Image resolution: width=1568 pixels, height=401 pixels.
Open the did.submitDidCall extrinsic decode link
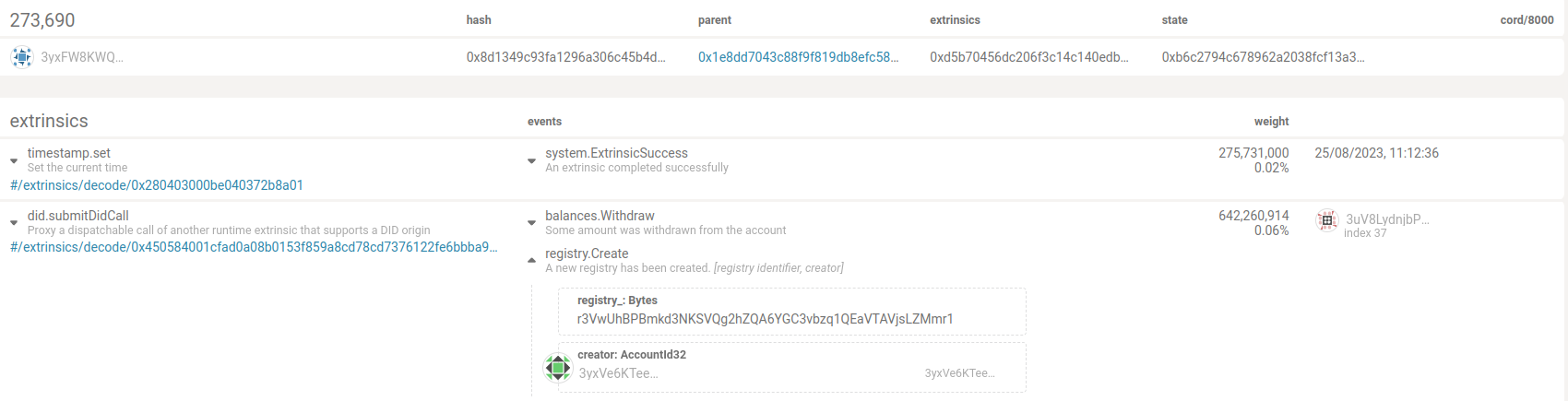pyautogui.click(x=254, y=247)
